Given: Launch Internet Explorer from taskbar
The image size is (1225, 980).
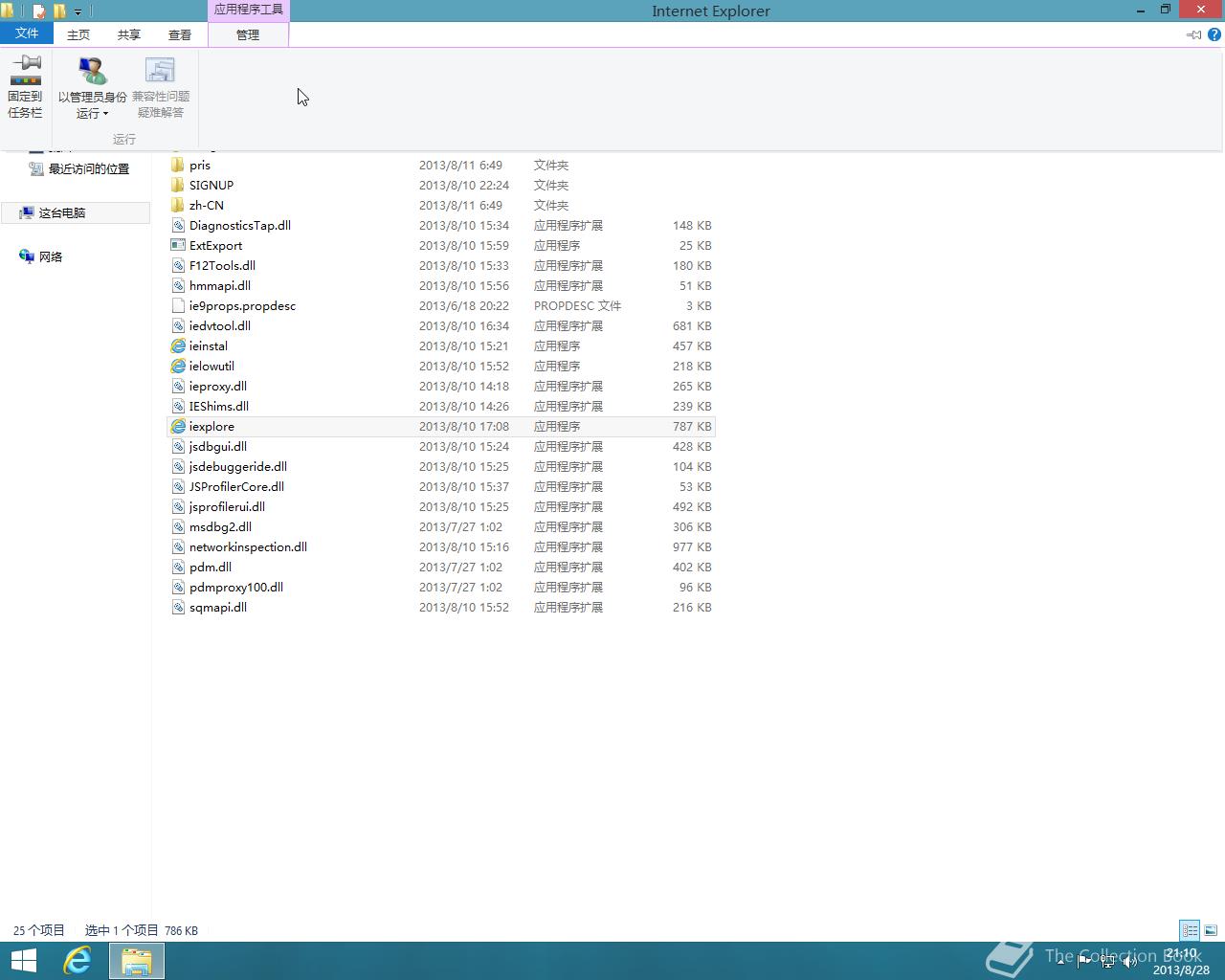Looking at the screenshot, I should pos(78,961).
